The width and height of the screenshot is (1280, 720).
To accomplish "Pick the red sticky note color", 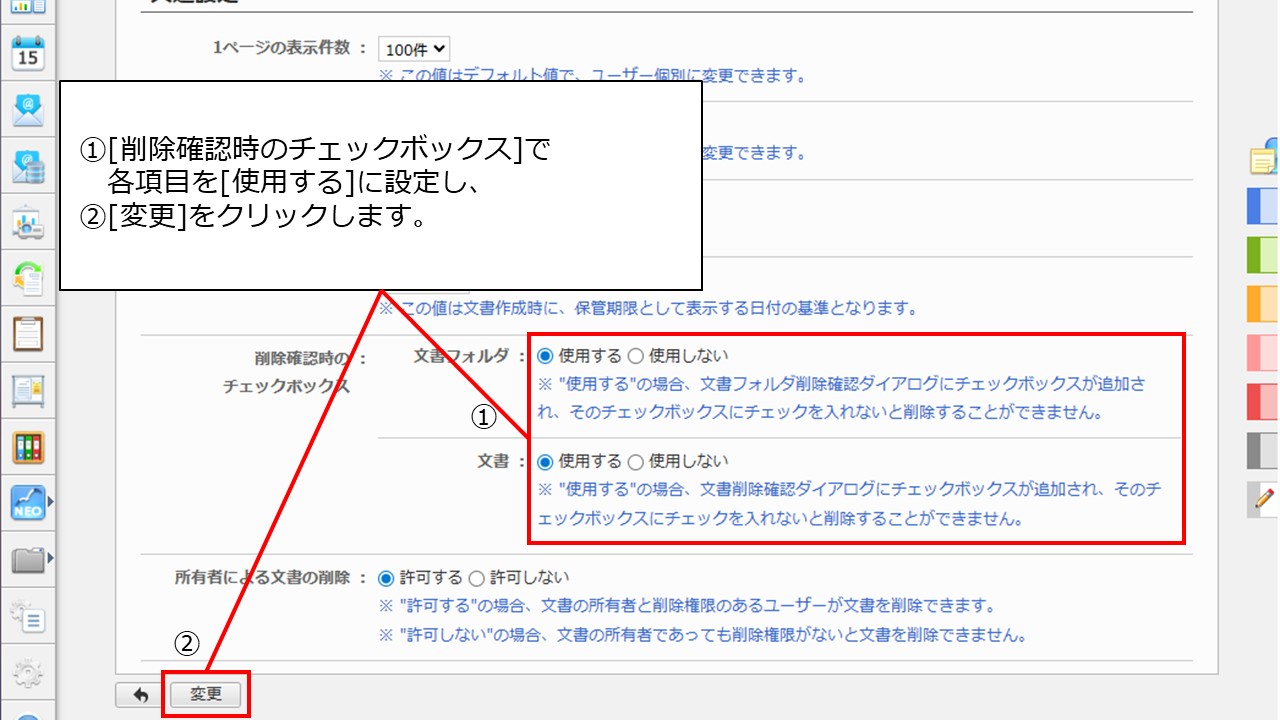I will tap(1264, 401).
